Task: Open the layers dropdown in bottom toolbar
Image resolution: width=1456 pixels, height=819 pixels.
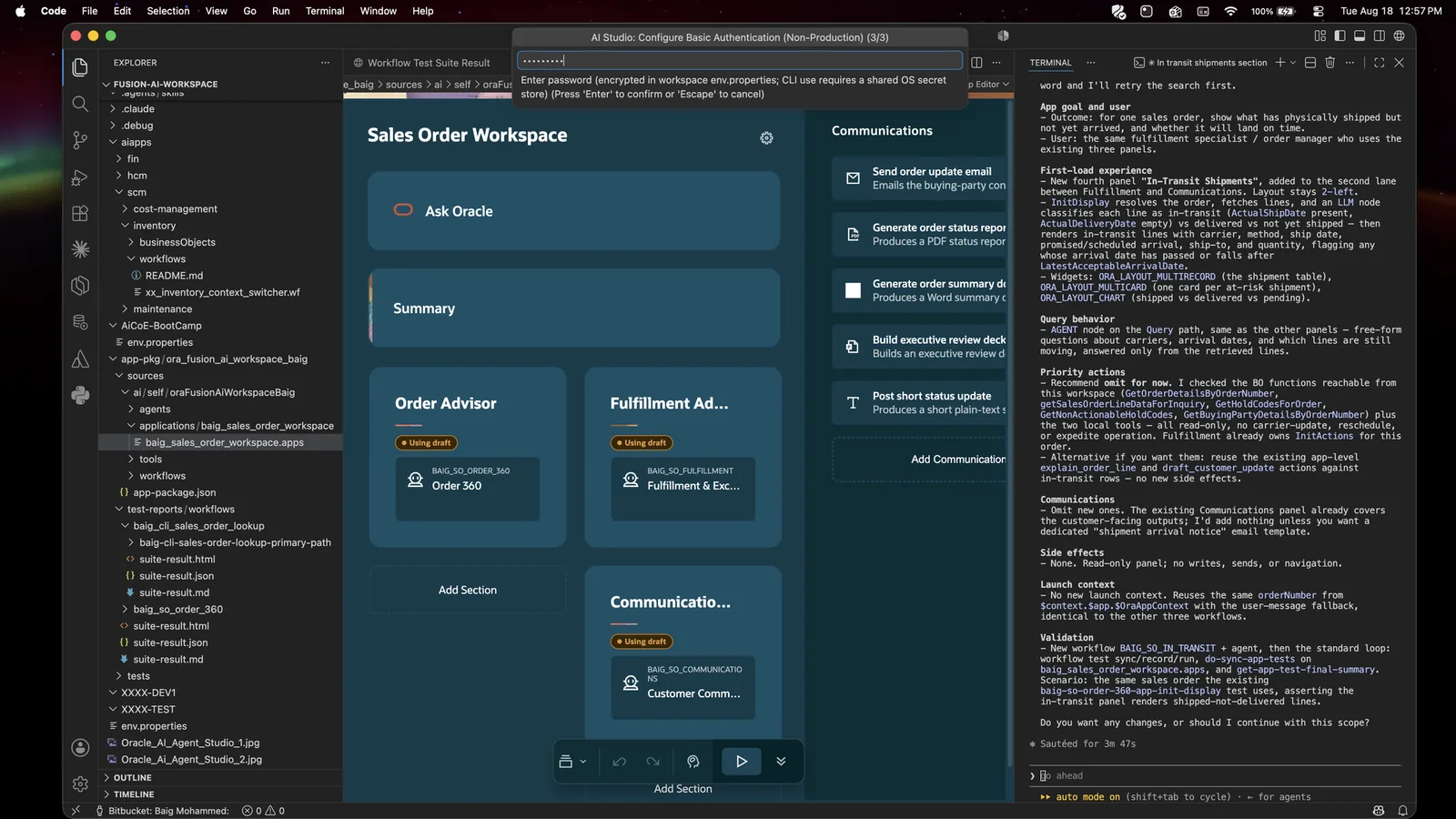Action: [572, 762]
